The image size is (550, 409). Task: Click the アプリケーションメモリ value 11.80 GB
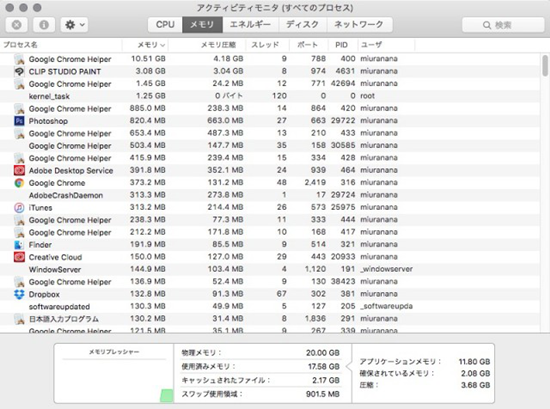474,362
